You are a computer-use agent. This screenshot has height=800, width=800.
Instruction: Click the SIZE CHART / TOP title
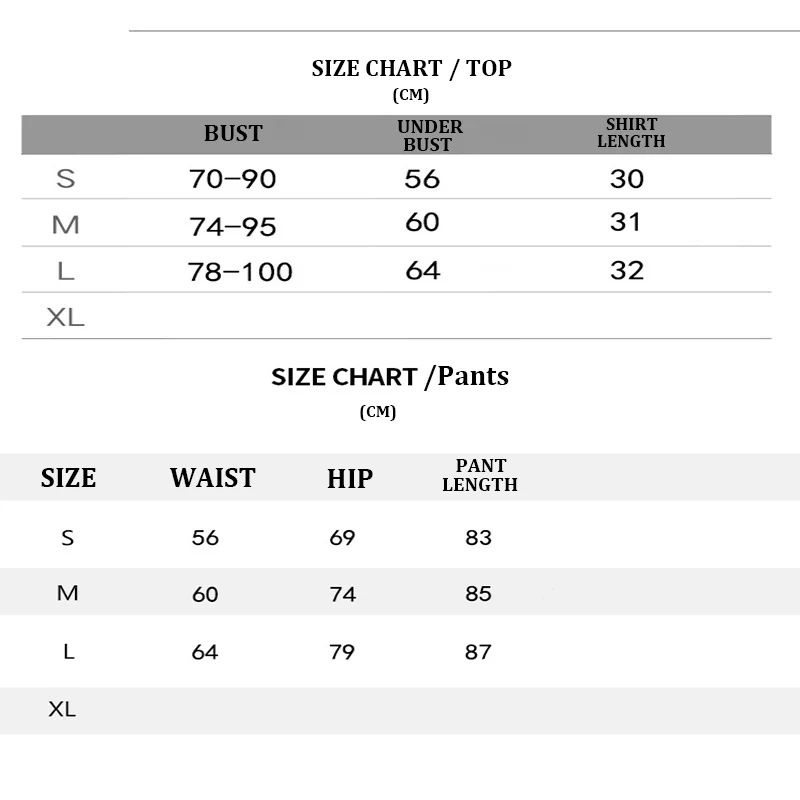pos(411,68)
